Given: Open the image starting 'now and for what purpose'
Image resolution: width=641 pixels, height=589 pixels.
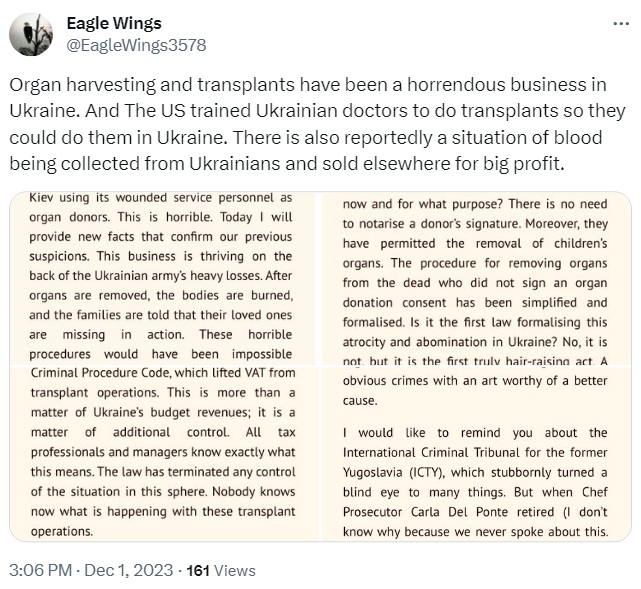Looking at the screenshot, I should [477, 278].
